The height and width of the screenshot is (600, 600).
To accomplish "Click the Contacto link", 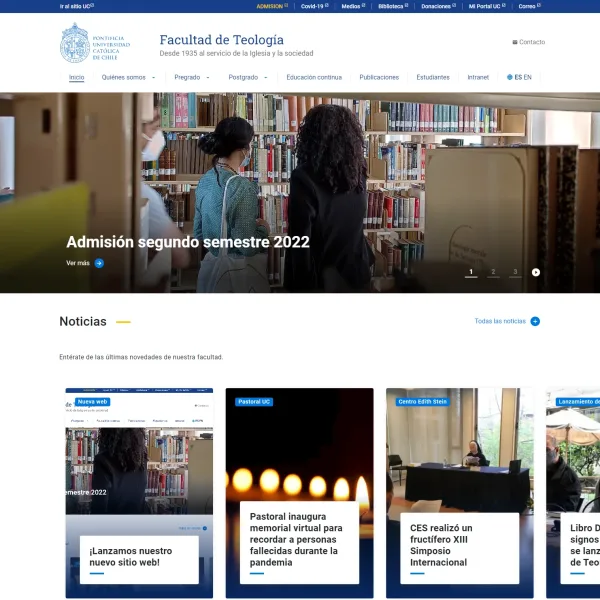I will click(x=529, y=42).
